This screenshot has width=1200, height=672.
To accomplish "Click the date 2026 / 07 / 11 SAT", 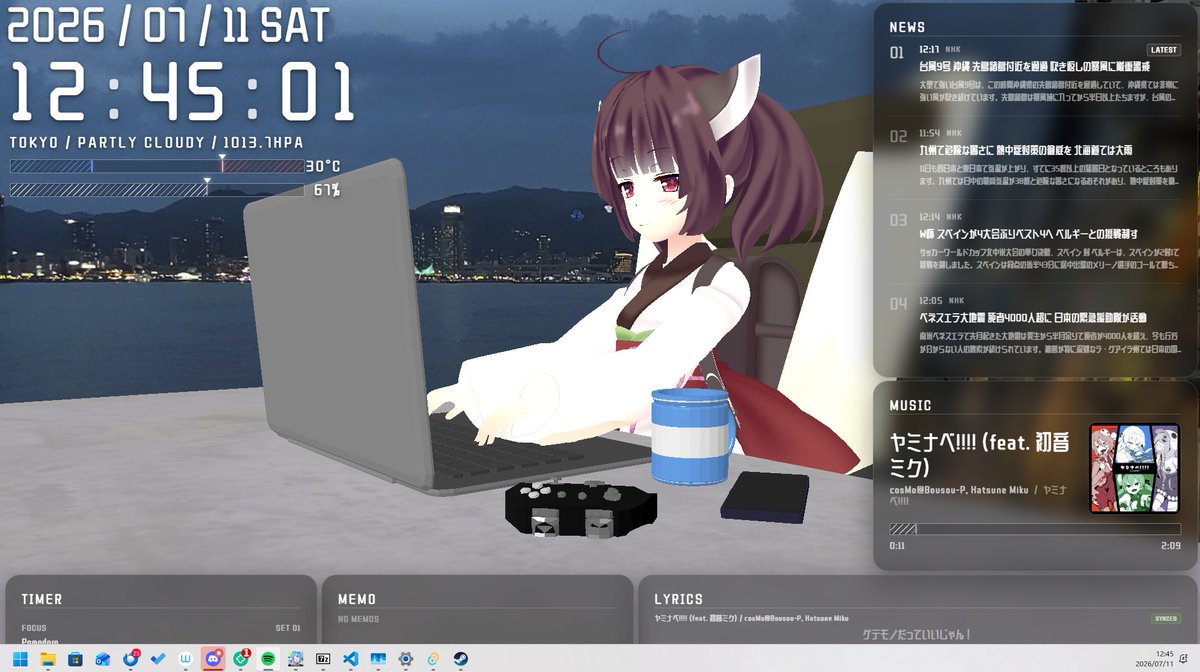I will coord(169,26).
